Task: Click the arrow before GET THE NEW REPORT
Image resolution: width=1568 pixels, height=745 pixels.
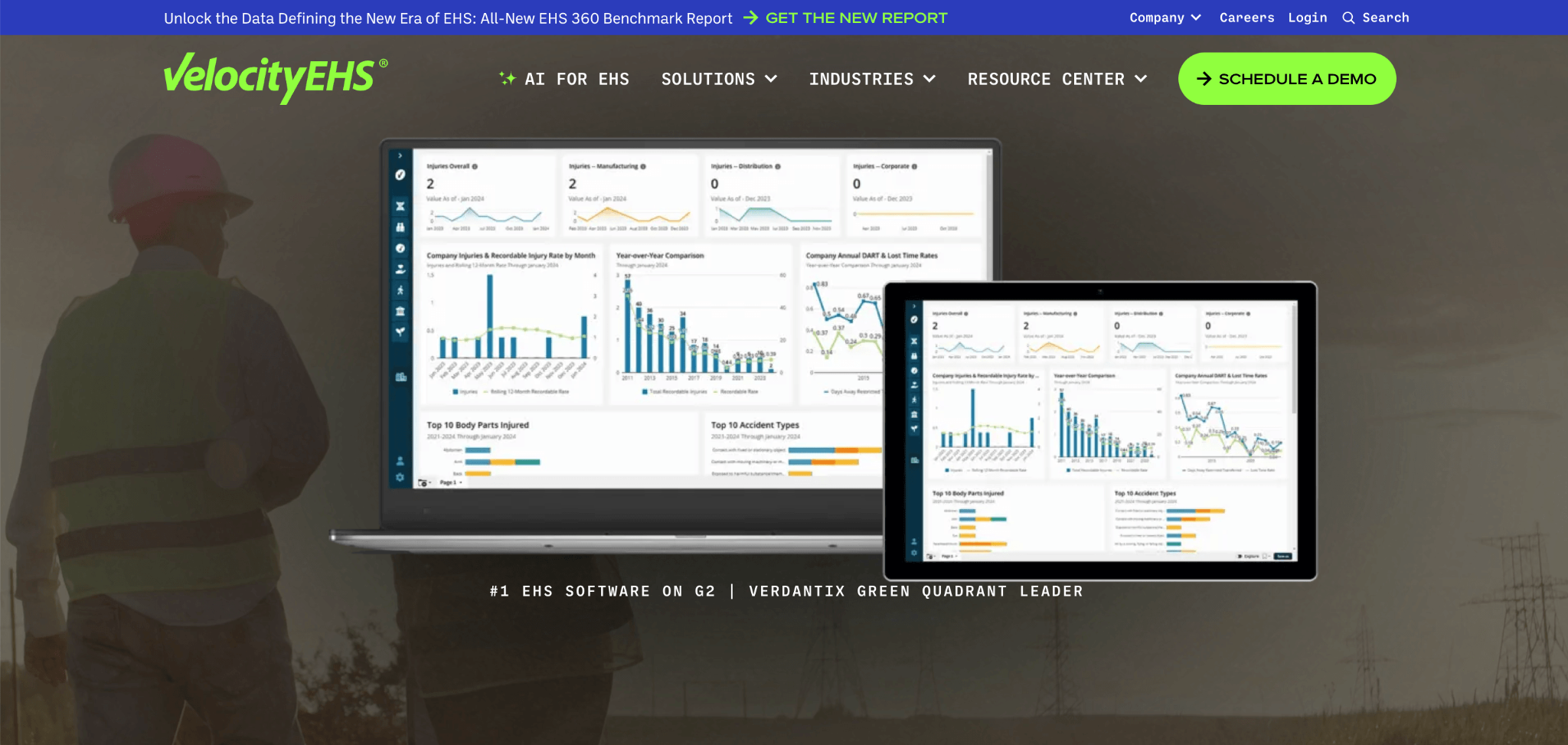Action: pyautogui.click(x=750, y=18)
